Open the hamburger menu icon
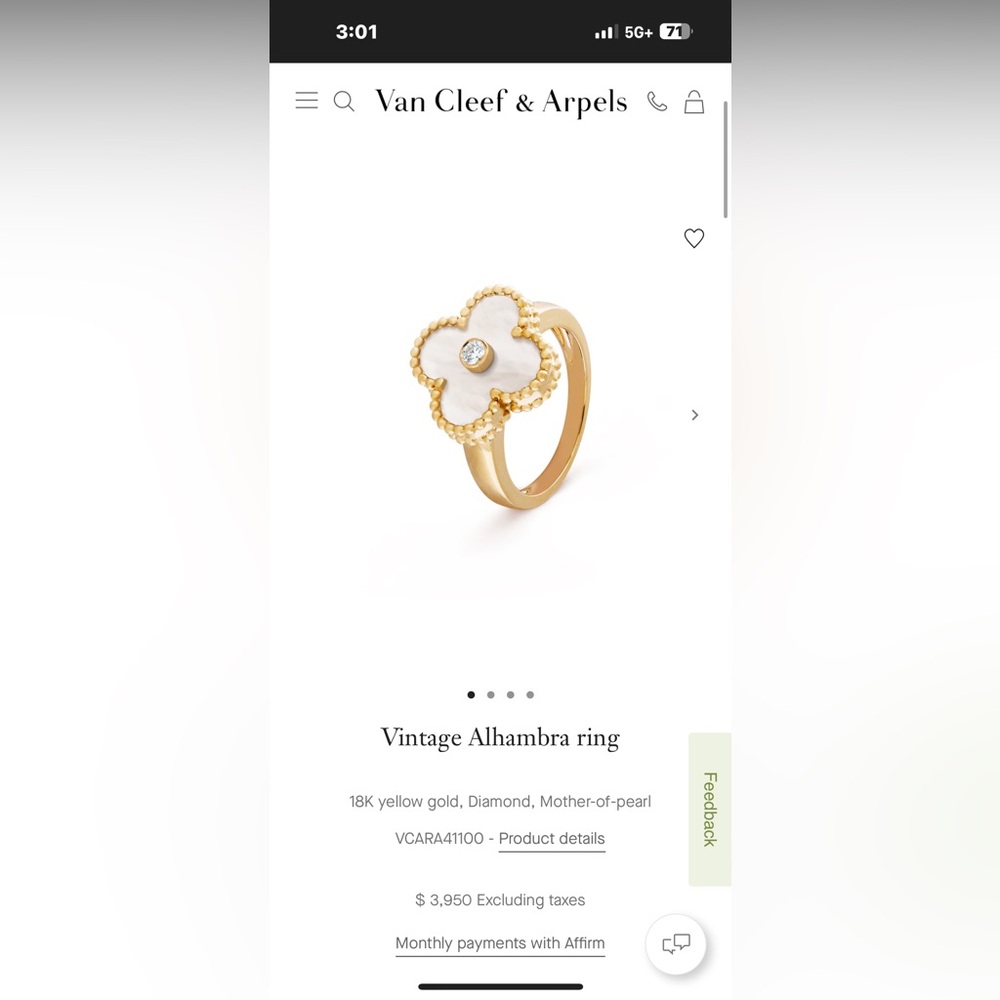 click(306, 101)
